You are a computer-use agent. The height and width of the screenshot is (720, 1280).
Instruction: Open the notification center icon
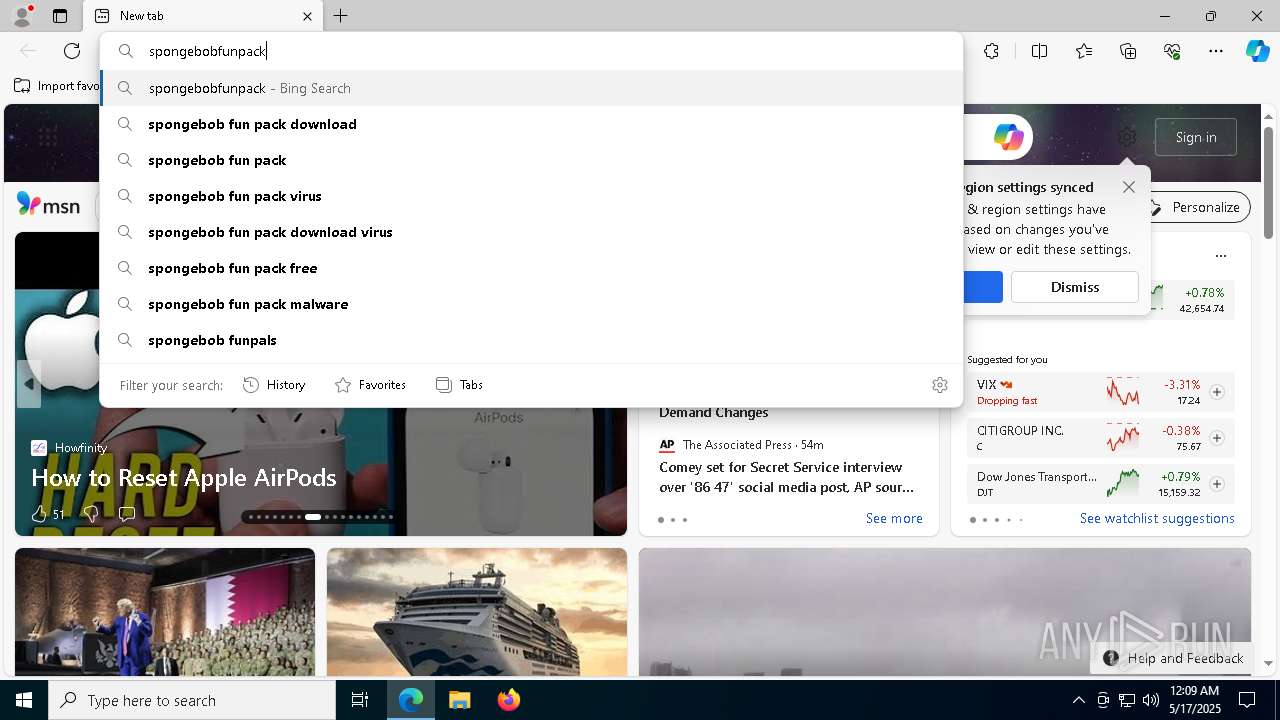(1247, 700)
